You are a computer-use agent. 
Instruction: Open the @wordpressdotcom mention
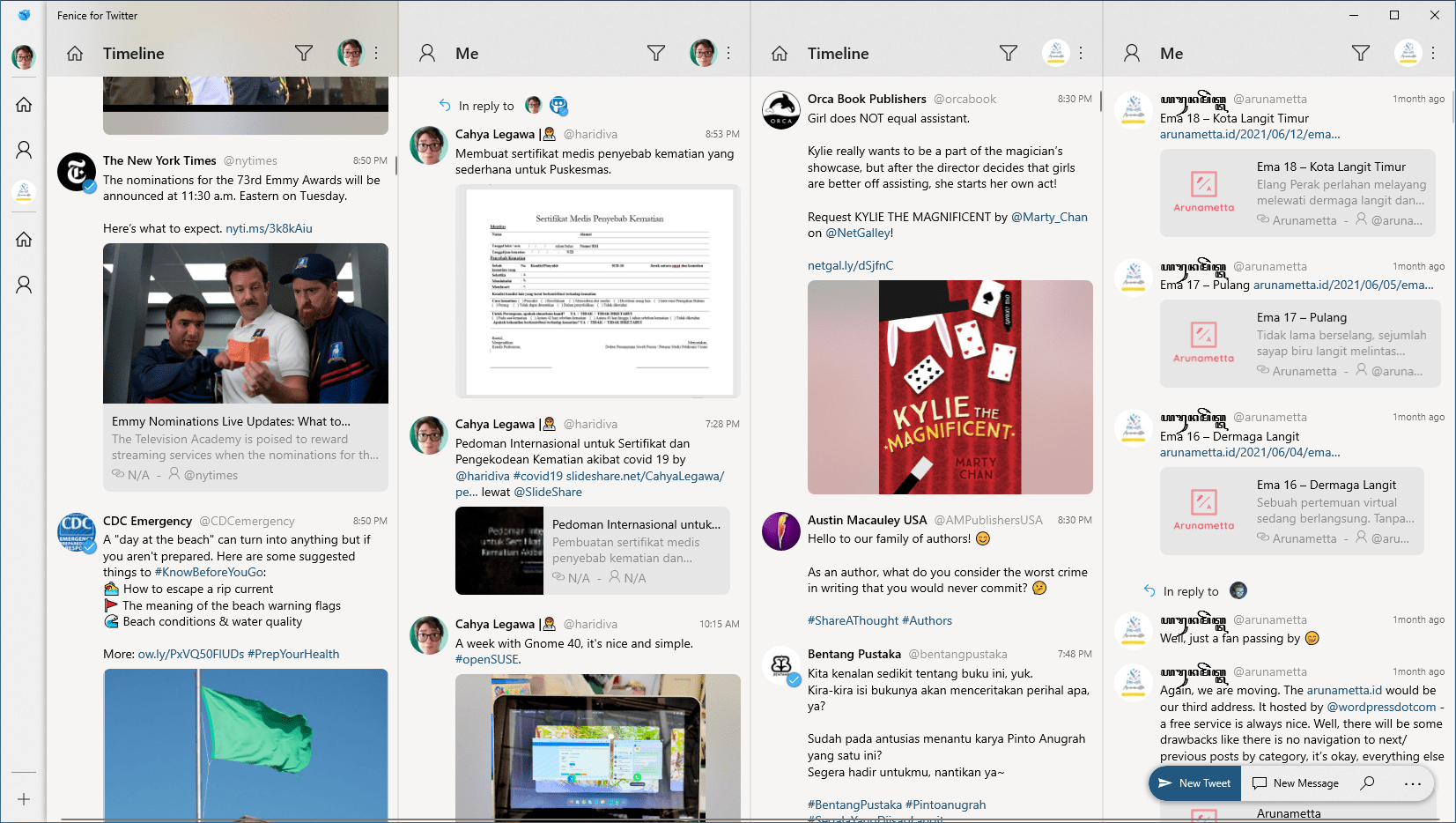point(1381,707)
